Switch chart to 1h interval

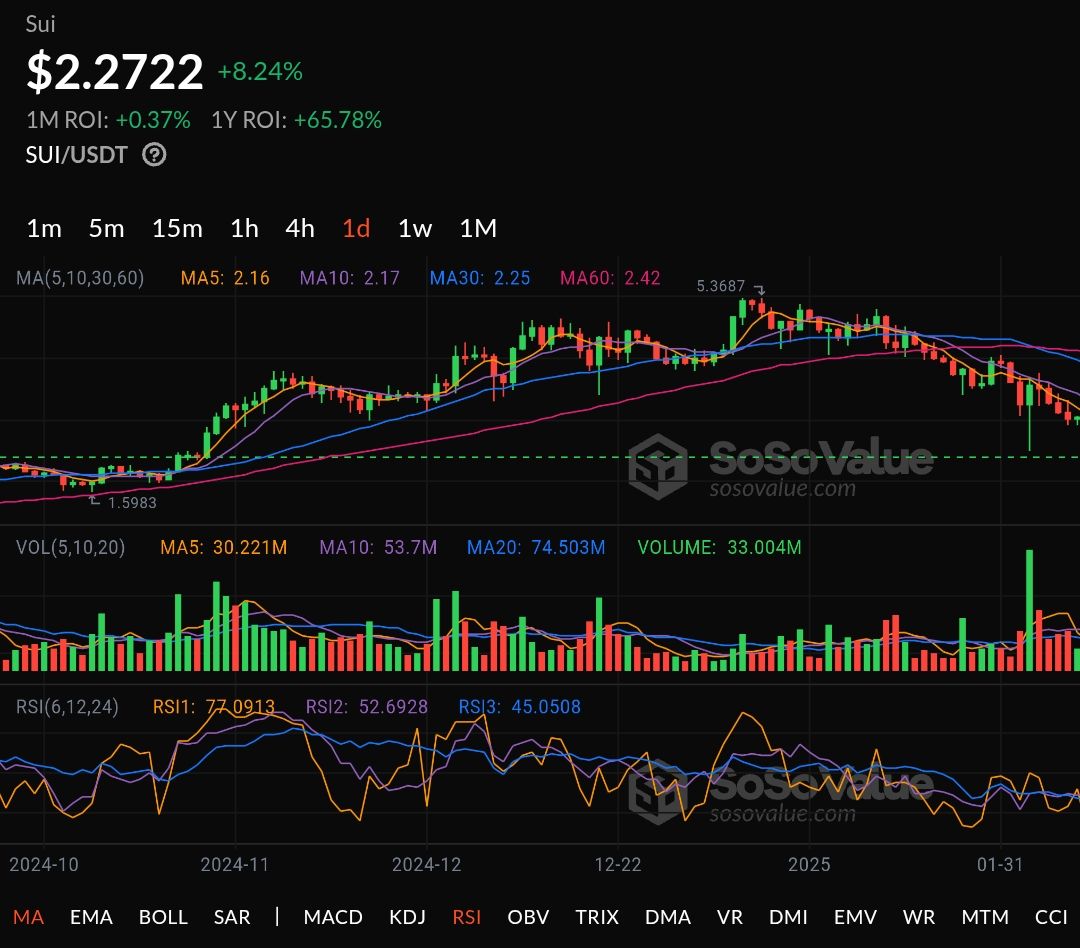coord(245,228)
